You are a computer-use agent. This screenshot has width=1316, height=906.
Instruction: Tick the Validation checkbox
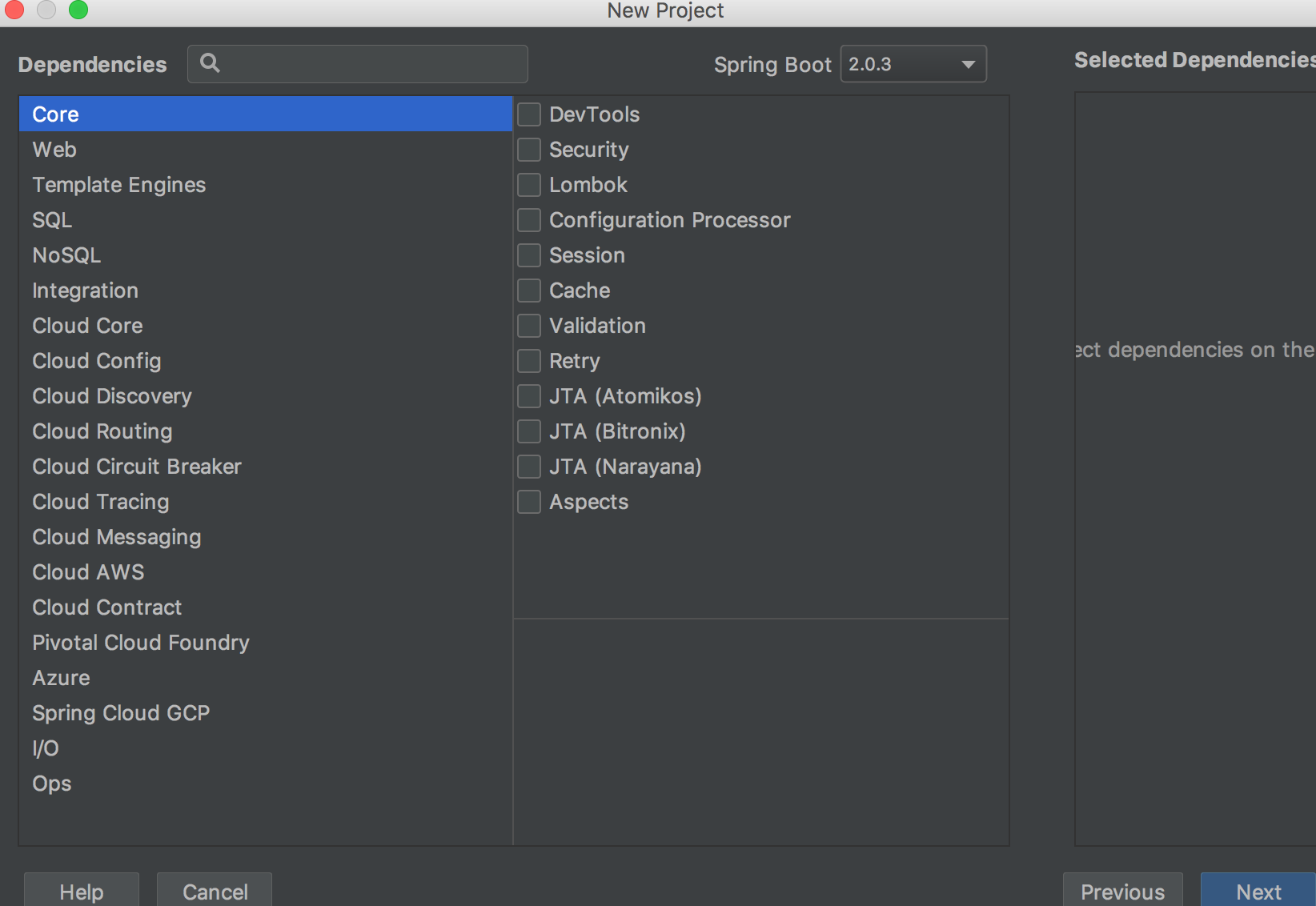tap(529, 326)
